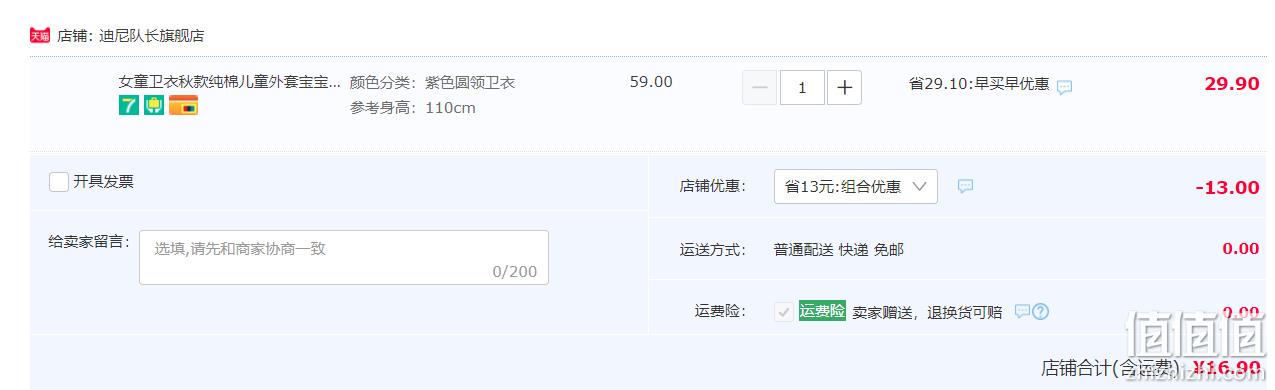
Task: Increase the quantity with the plus button
Action: click(844, 88)
